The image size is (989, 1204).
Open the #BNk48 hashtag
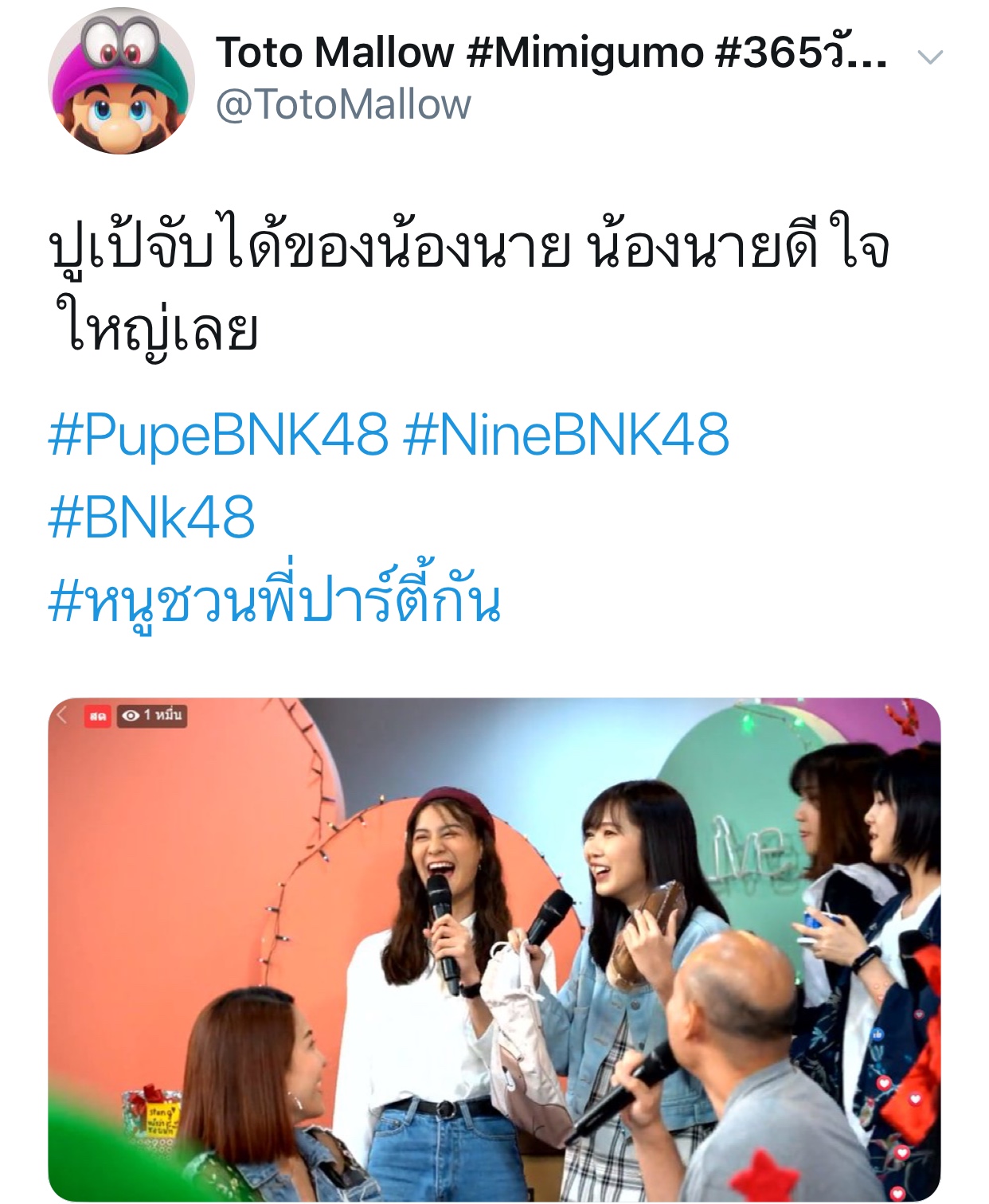(x=151, y=517)
